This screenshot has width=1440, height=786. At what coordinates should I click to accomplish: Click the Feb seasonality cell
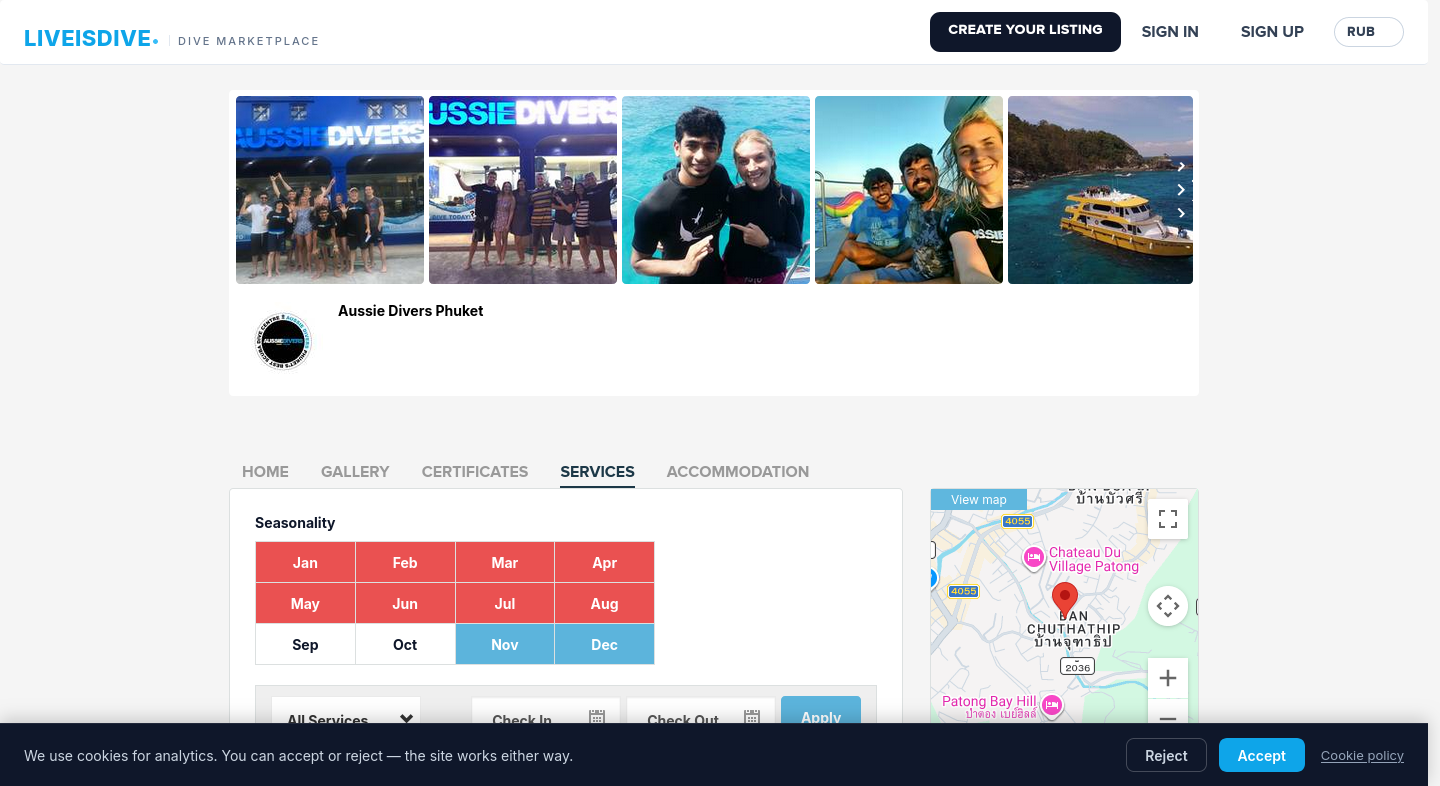tap(405, 562)
